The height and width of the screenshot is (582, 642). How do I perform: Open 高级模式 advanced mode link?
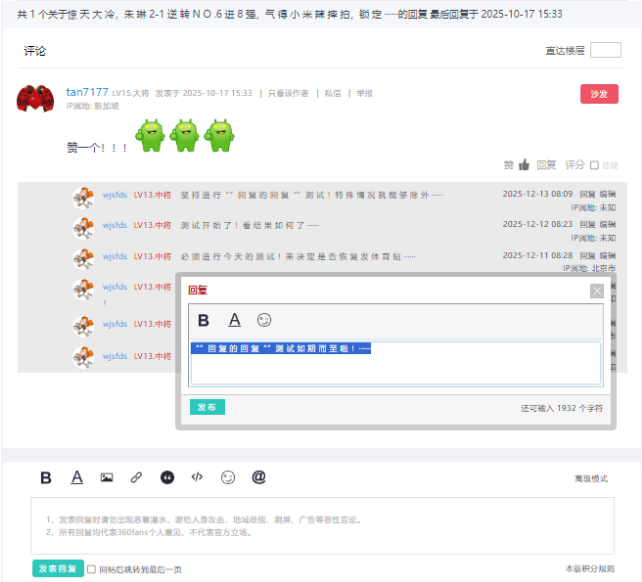coord(591,479)
